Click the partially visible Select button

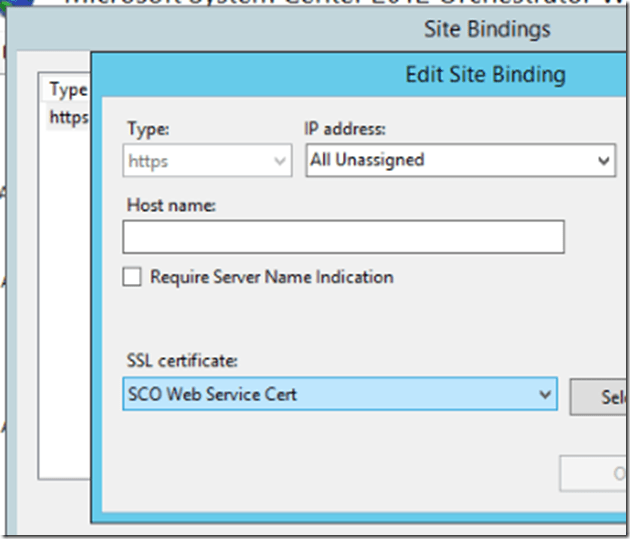601,396
